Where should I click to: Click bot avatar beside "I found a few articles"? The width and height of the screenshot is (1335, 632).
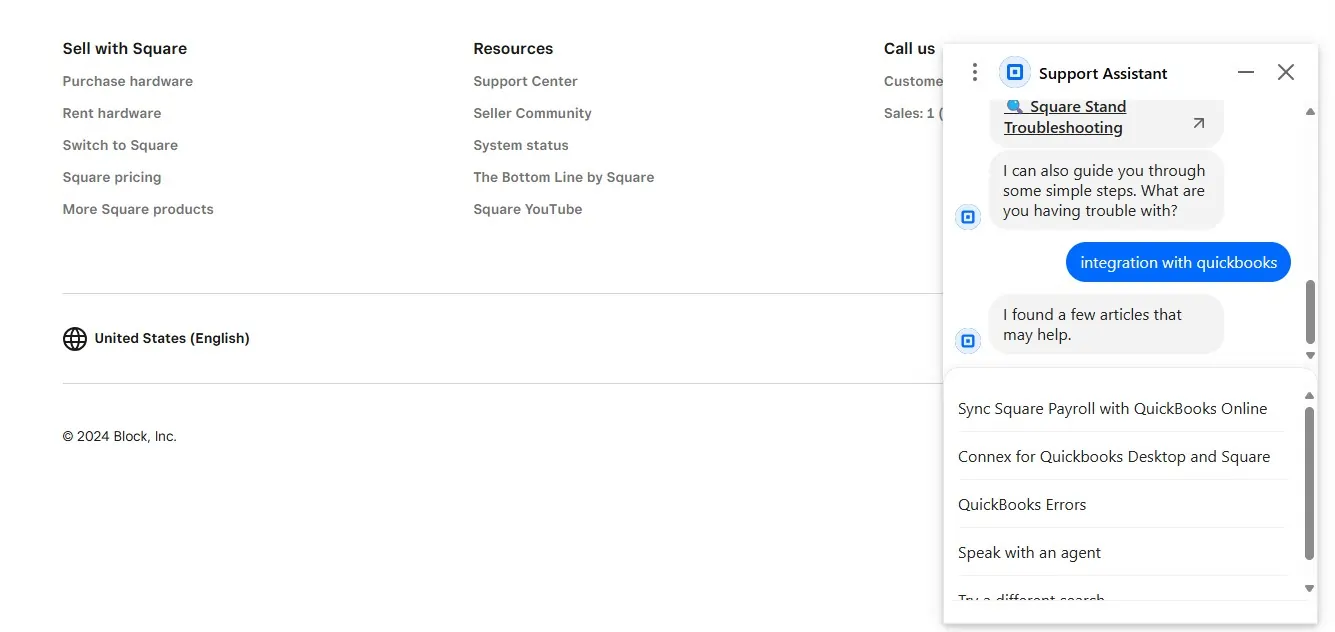[967, 342]
